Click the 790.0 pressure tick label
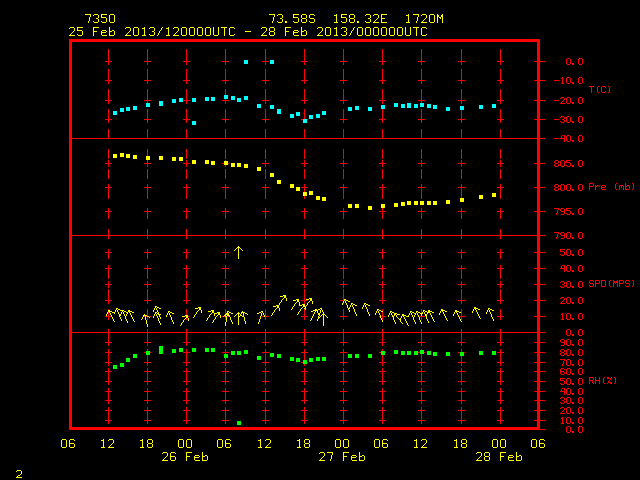Viewport: 640px width, 480px height. coord(569,236)
